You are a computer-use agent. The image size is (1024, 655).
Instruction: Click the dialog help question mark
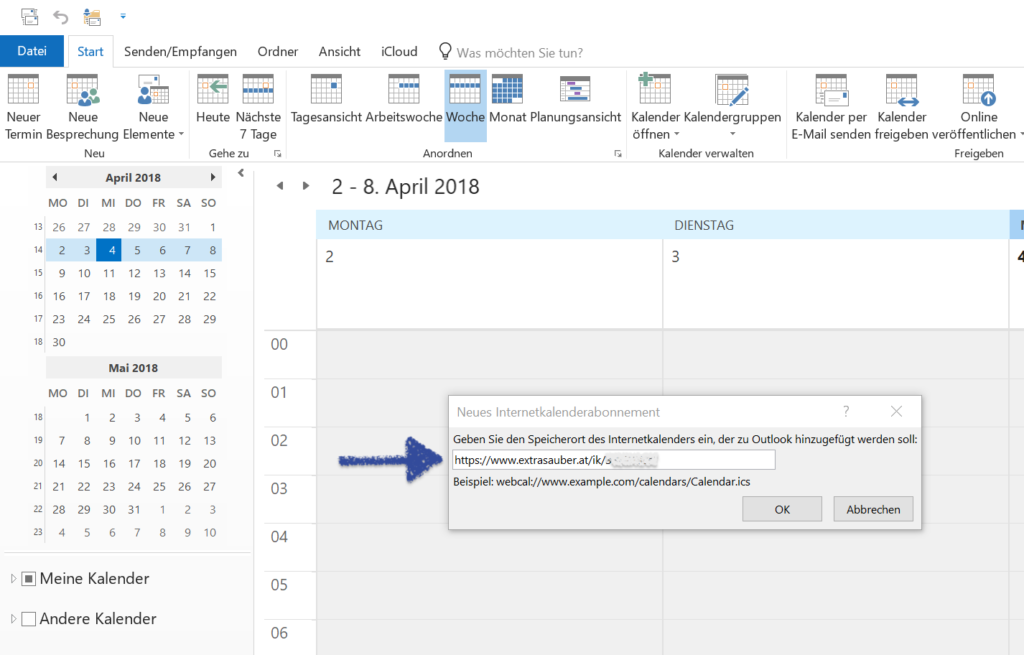click(x=846, y=411)
